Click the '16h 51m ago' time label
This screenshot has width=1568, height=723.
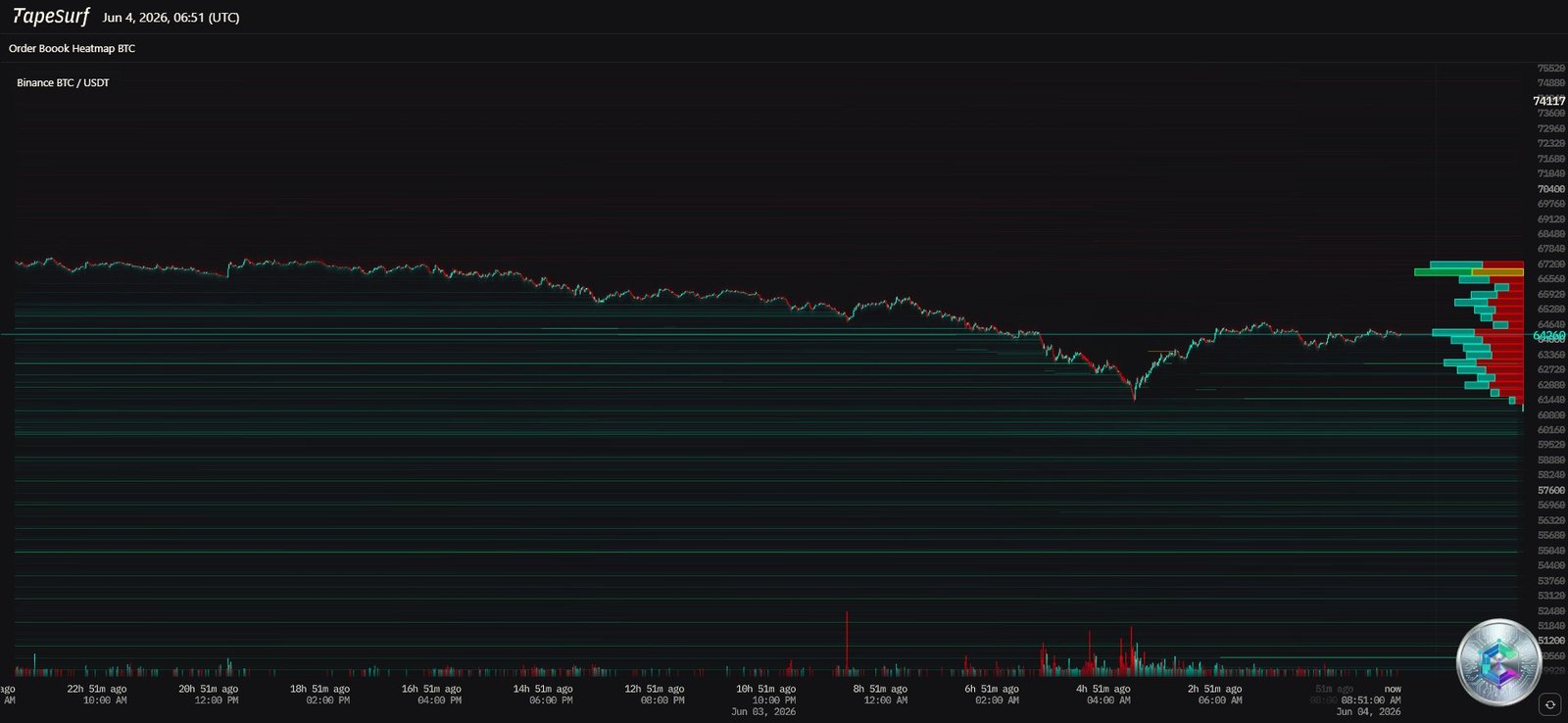pyautogui.click(x=431, y=689)
